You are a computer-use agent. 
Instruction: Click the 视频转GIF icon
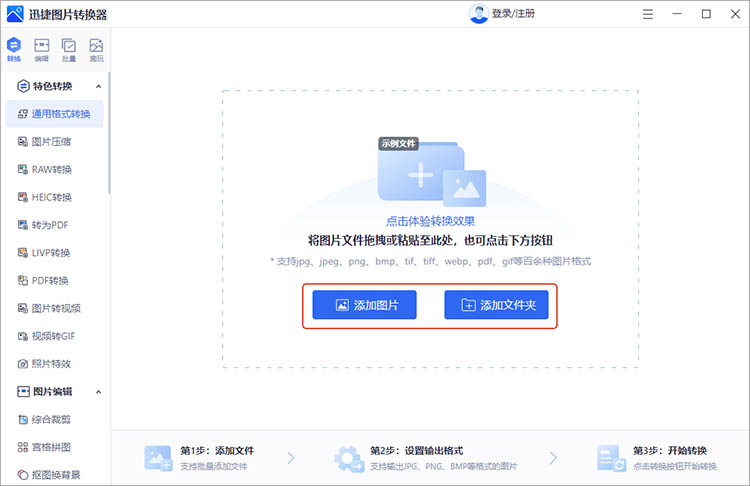point(22,336)
